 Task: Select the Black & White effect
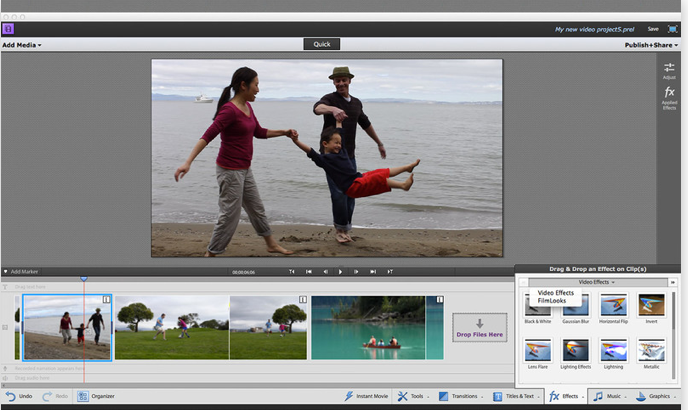[538, 309]
